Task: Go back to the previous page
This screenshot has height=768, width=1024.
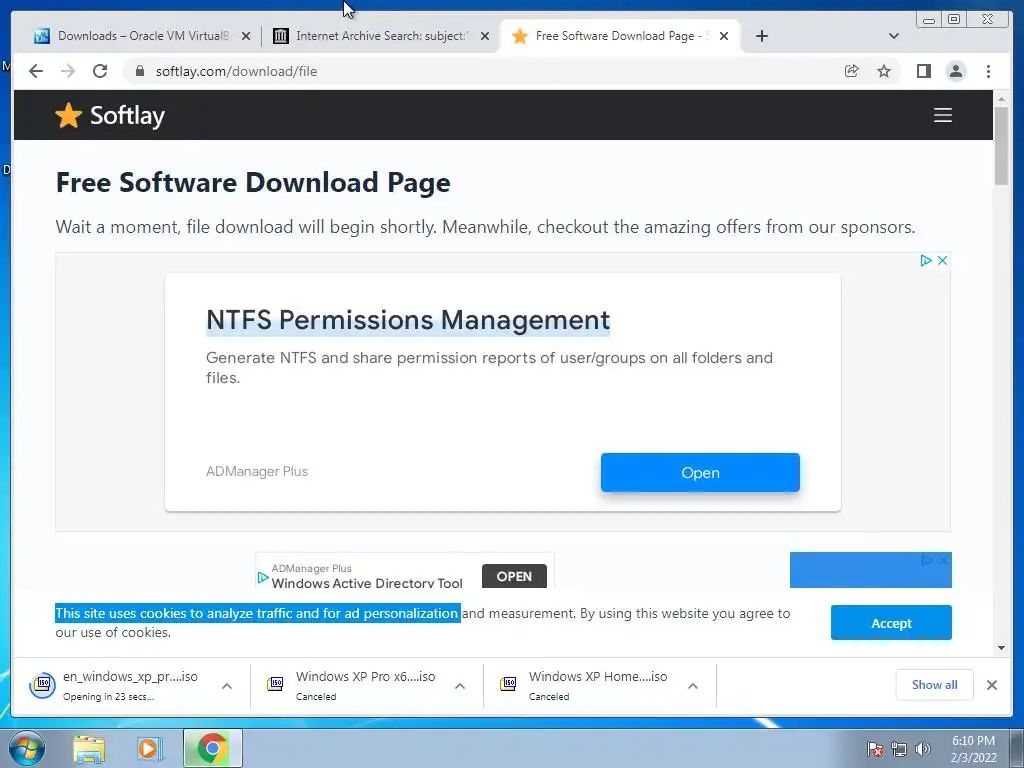Action: point(36,71)
